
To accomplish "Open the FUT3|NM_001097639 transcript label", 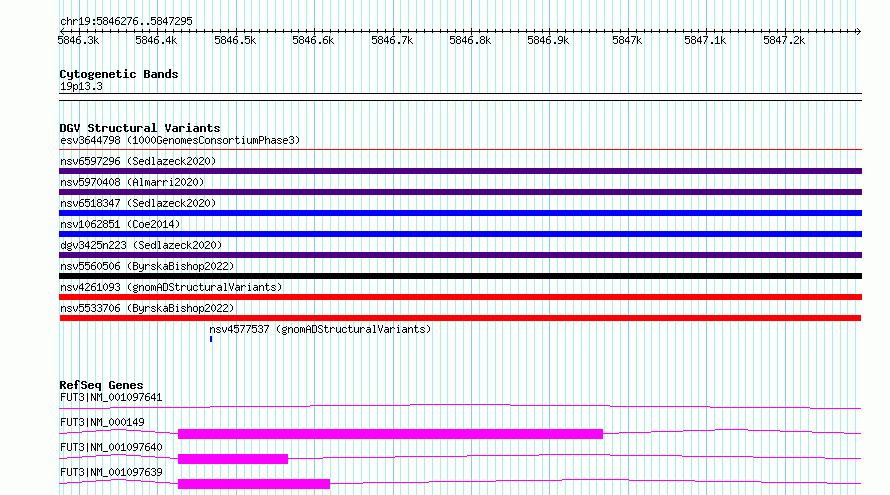I will click(111, 472).
